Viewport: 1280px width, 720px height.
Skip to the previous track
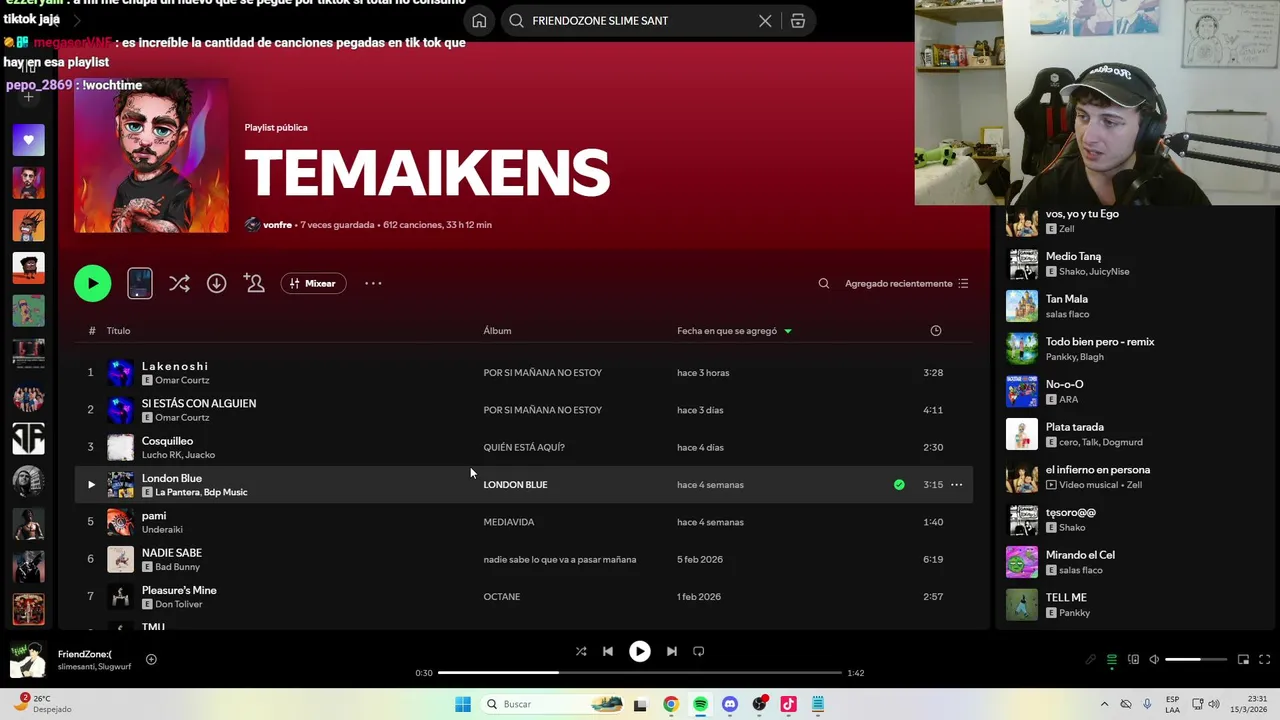[x=608, y=651]
